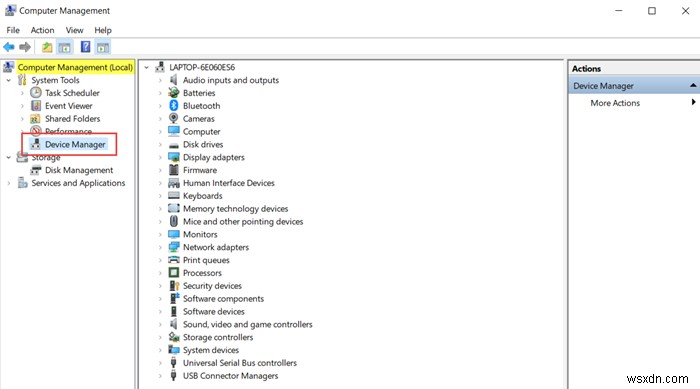Click the Back arrow toolbar icon
Screen dimensions: 700x389
8,47
